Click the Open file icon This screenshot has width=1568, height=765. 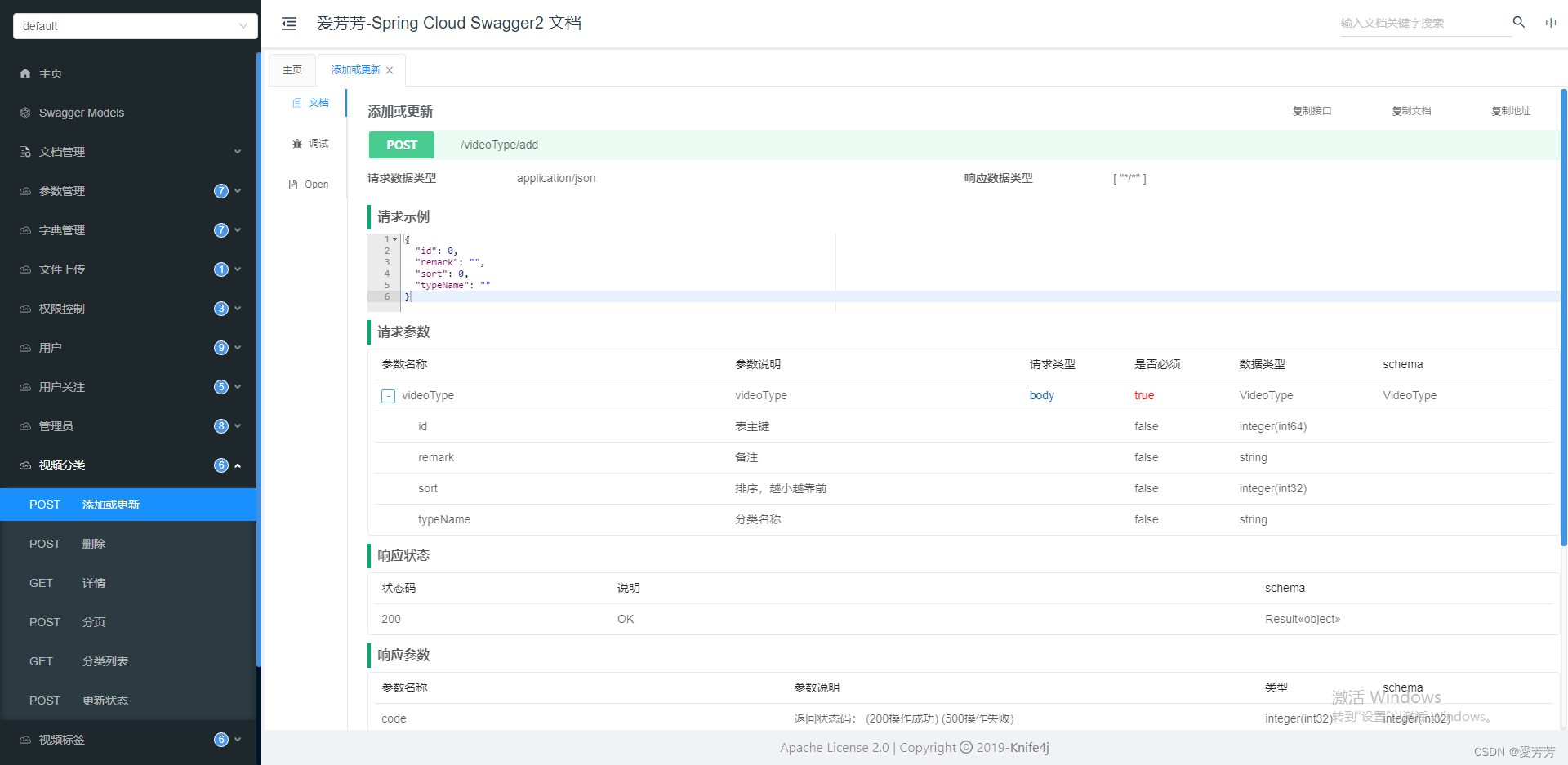[293, 185]
